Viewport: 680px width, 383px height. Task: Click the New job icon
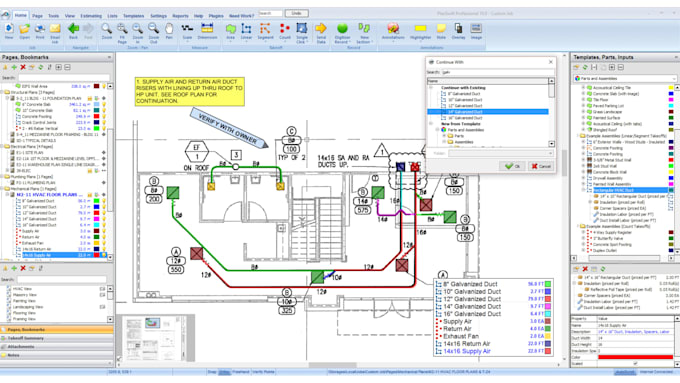[9, 29]
